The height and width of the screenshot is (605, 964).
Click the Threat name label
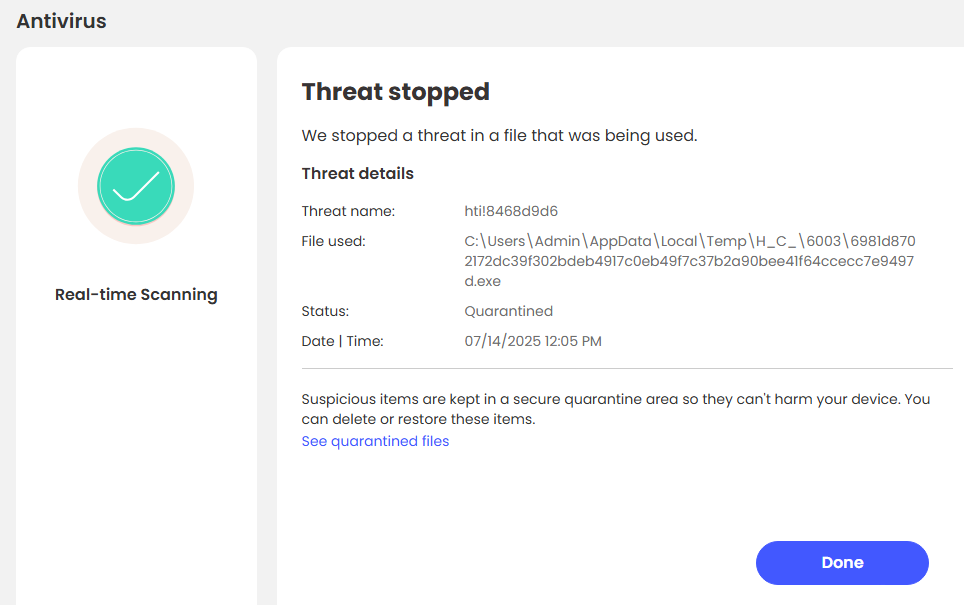(348, 211)
